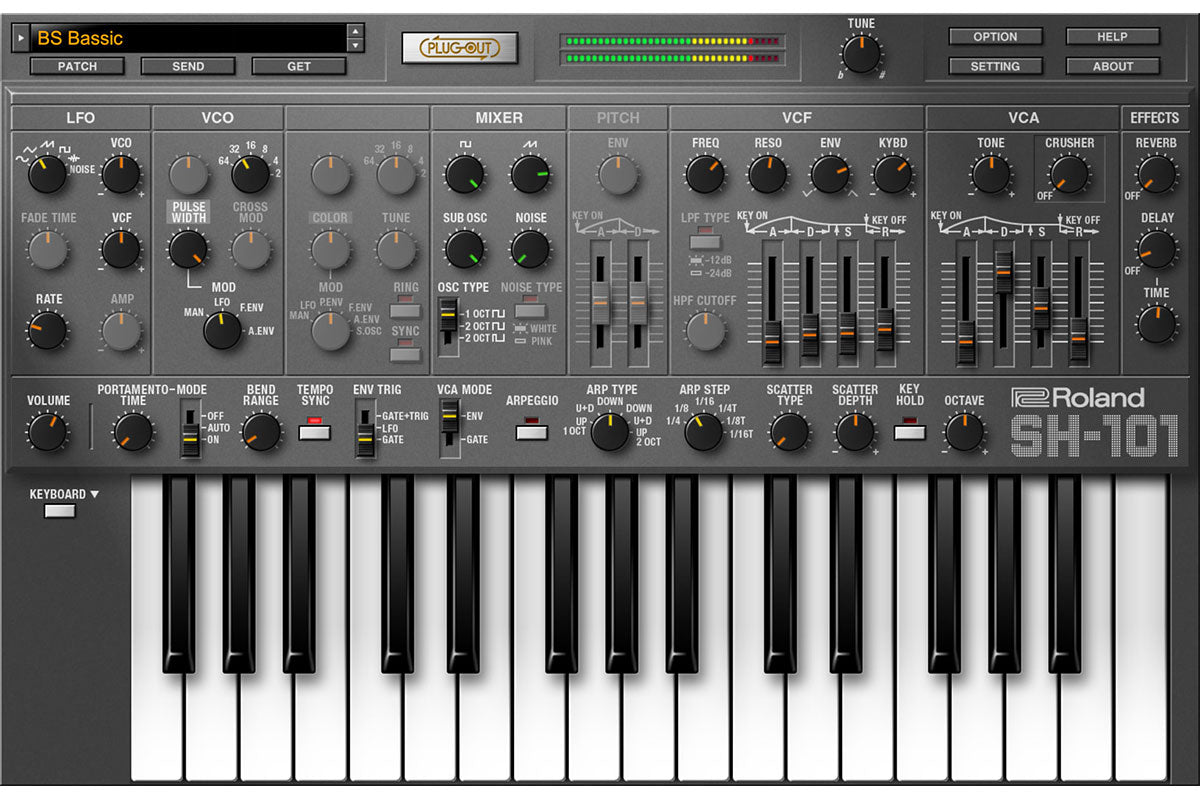Image resolution: width=1200 pixels, height=800 pixels.
Task: Click the REVERB effect knob
Action: pyautogui.click(x=1157, y=174)
